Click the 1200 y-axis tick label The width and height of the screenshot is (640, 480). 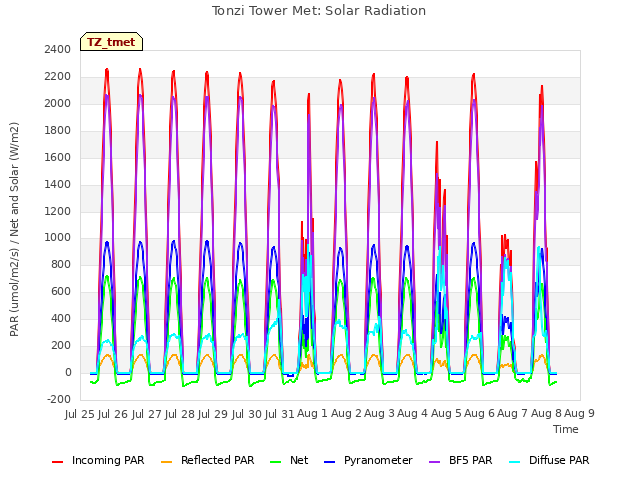click(x=58, y=211)
